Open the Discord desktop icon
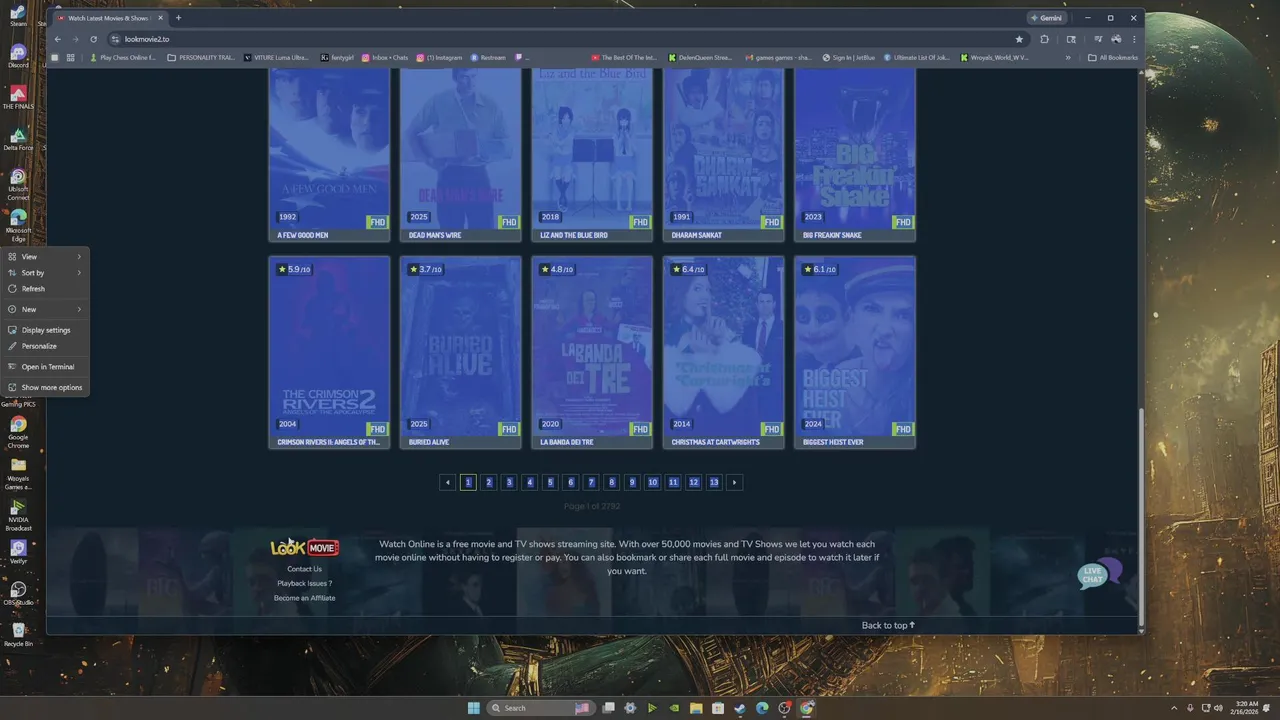This screenshot has height=720, width=1280. point(18,56)
